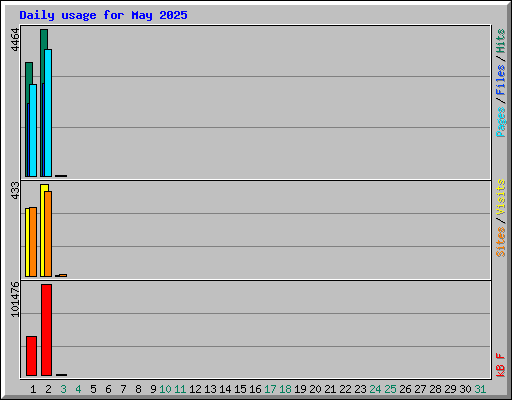Click the orange Sites bar for day 2
Screen dimensions: 512x400
[x=48, y=234]
